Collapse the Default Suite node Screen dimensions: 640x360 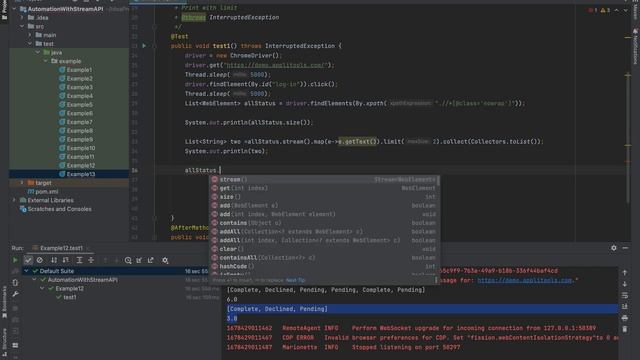[26, 271]
